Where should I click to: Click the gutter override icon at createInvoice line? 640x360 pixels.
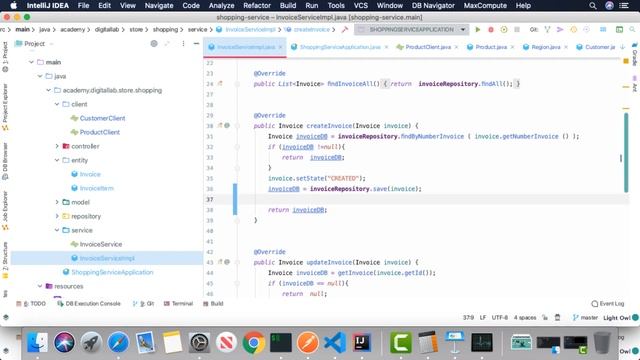(220, 126)
